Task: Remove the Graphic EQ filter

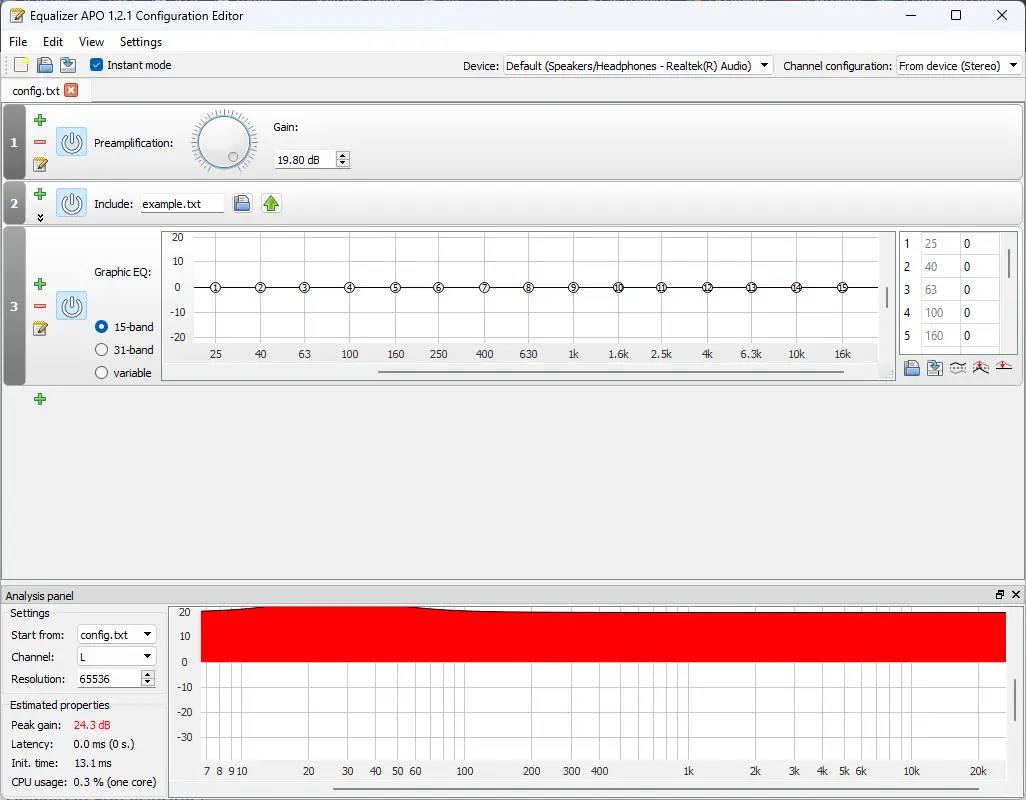Action: [39, 306]
